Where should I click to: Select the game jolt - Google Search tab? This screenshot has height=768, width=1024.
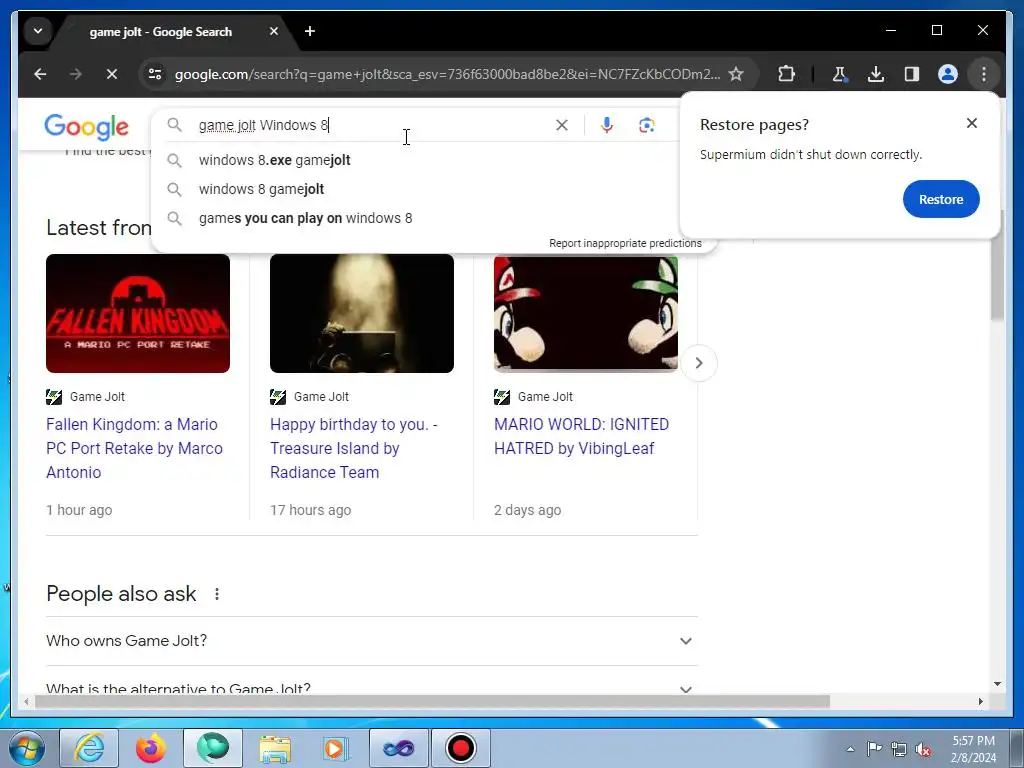click(x=161, y=31)
